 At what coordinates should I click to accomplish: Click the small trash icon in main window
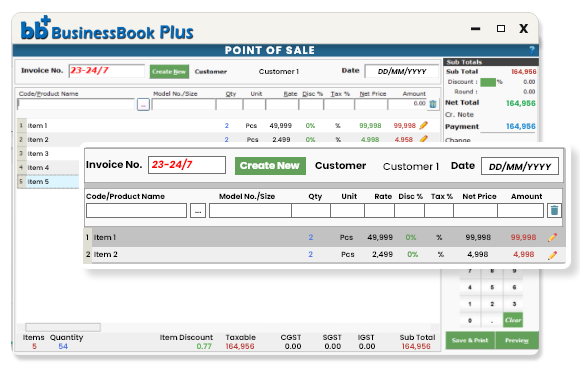pos(433,104)
